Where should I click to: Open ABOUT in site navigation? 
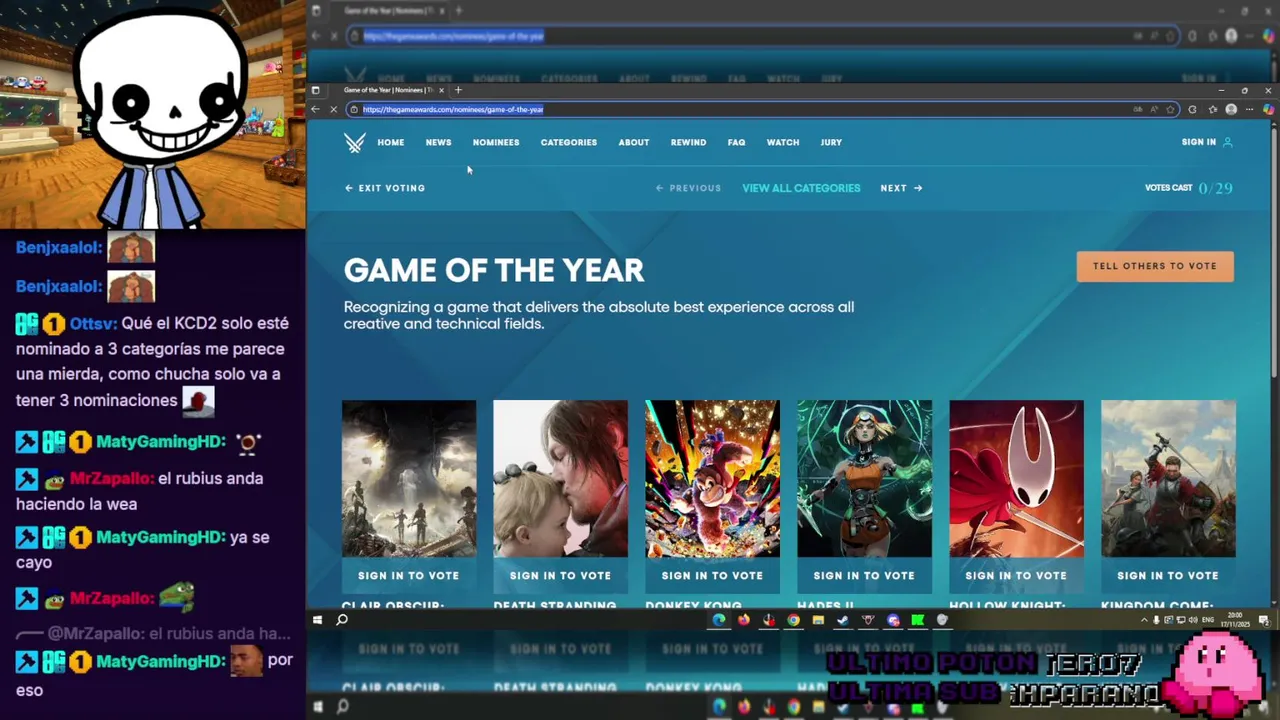coord(634,142)
